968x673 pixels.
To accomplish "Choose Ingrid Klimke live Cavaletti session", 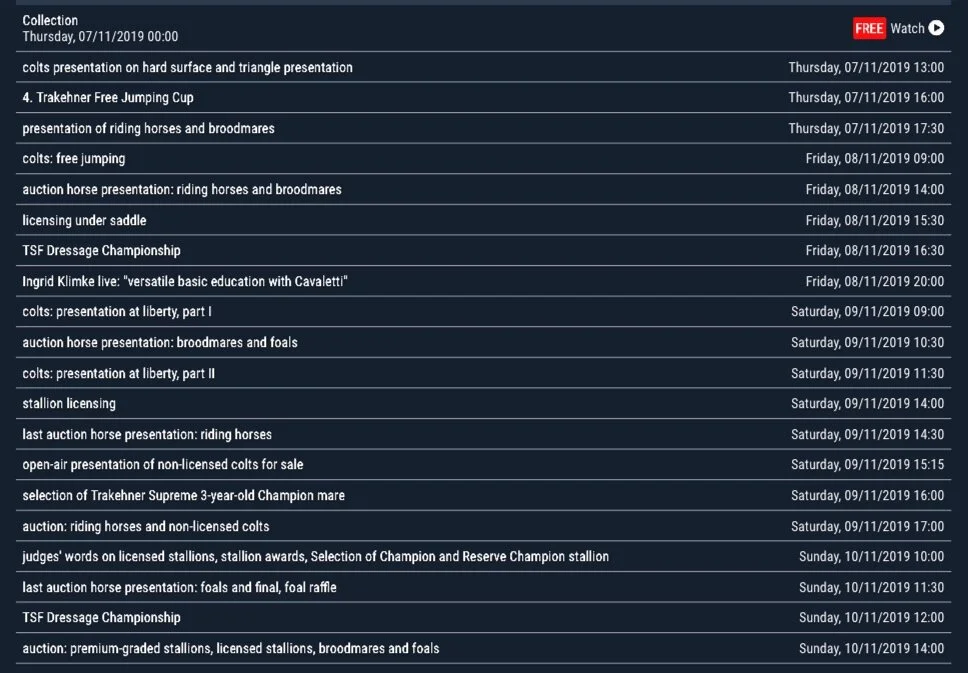I will pyautogui.click(x=483, y=282).
